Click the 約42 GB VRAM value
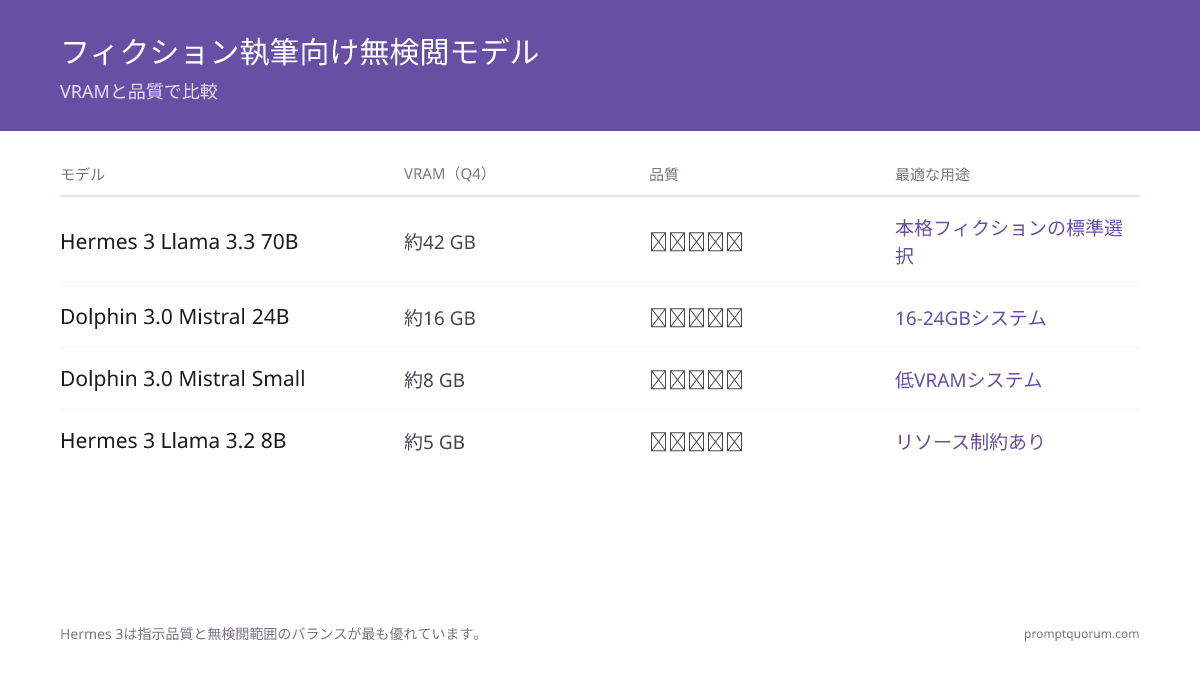The height and width of the screenshot is (675, 1200). pyautogui.click(x=440, y=242)
